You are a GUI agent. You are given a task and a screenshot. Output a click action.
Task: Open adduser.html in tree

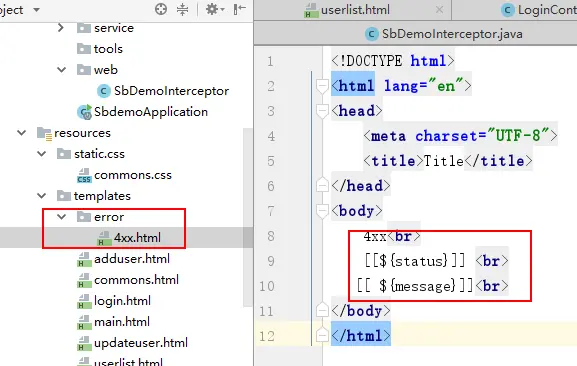point(132,259)
